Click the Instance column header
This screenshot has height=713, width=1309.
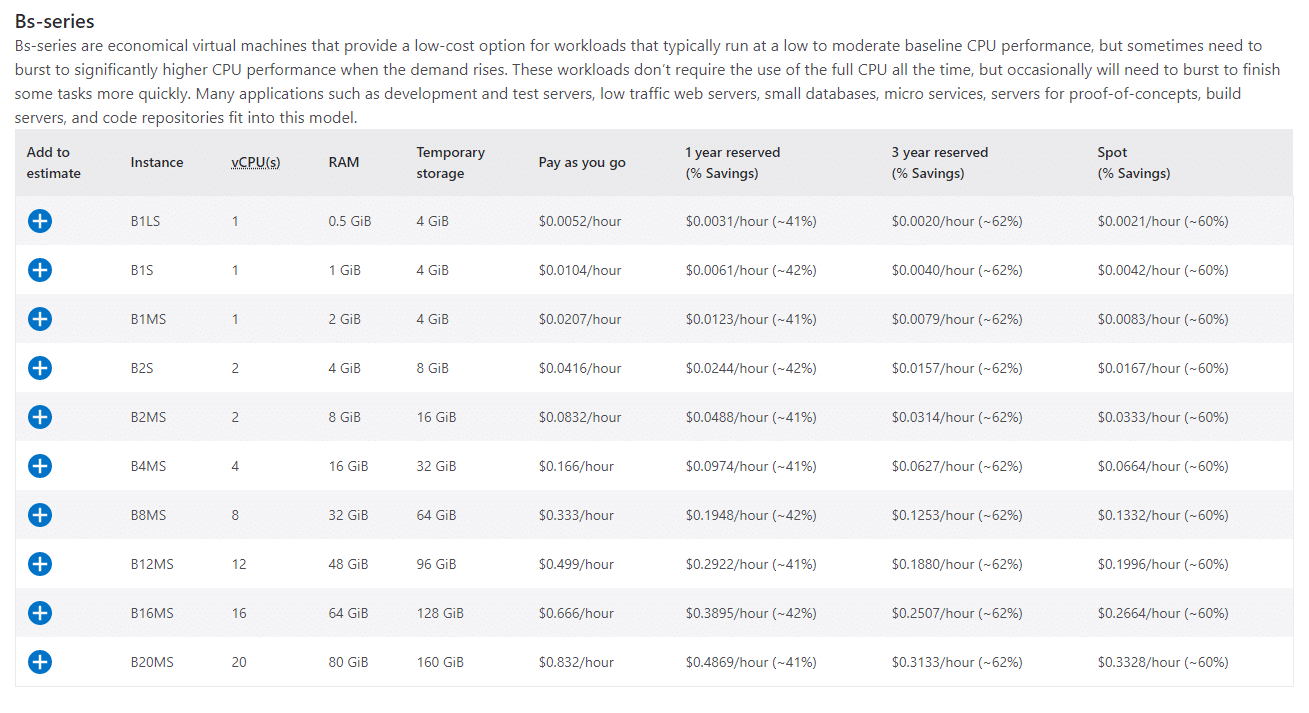click(x=157, y=163)
